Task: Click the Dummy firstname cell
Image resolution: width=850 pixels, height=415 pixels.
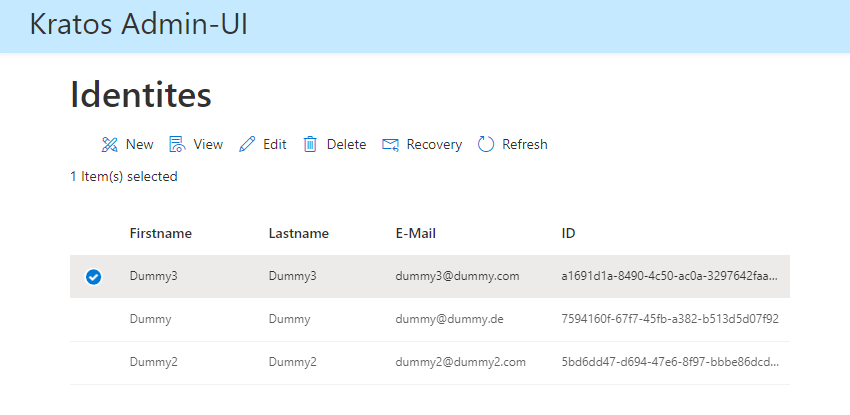Action: (x=150, y=319)
